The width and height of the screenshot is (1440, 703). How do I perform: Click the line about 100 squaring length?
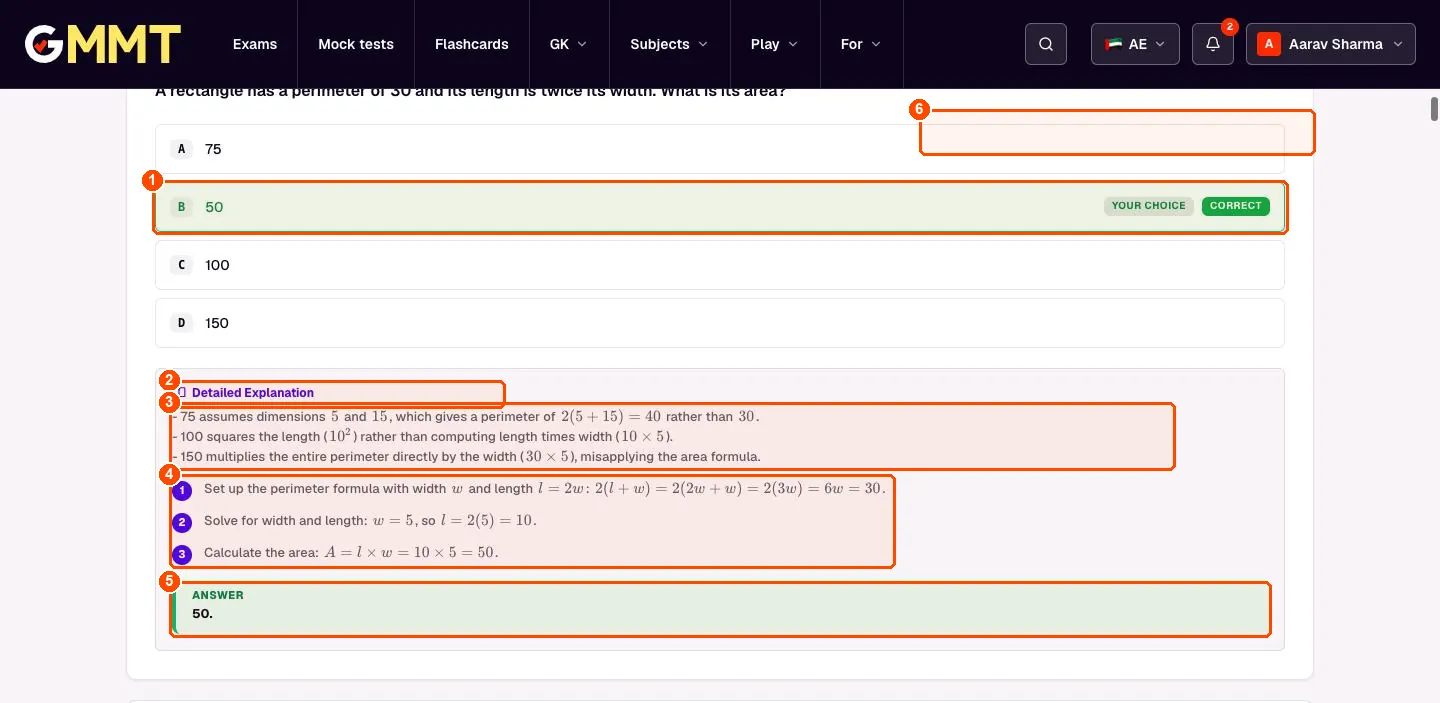coord(423,437)
